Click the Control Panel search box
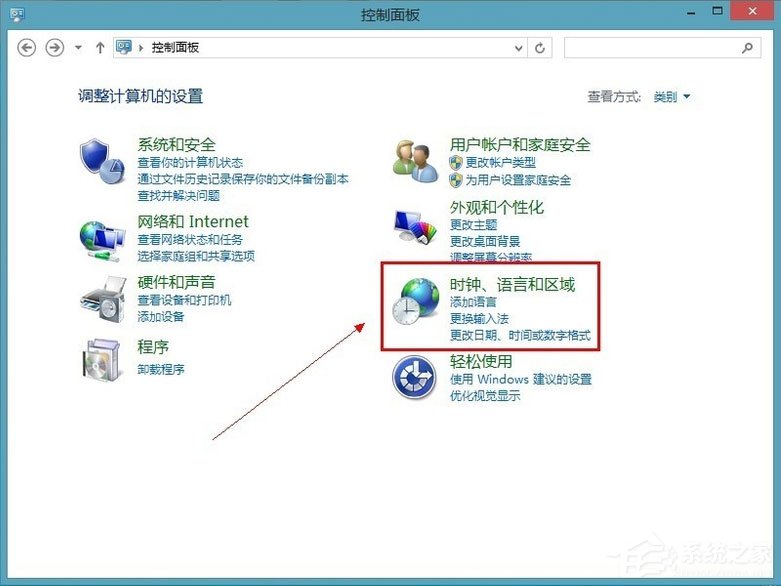 tap(650, 47)
